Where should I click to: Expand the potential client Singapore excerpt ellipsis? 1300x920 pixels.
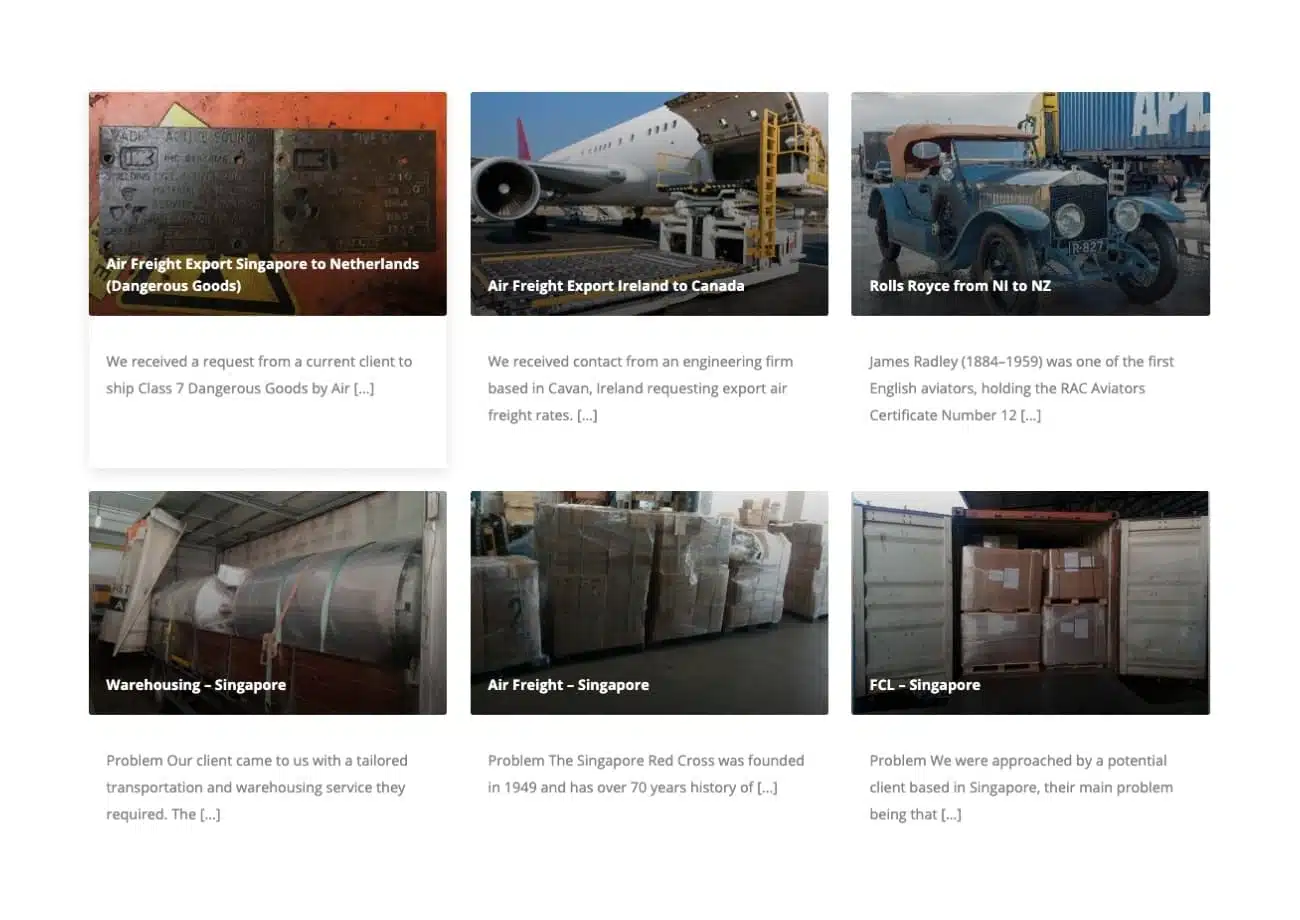click(951, 815)
